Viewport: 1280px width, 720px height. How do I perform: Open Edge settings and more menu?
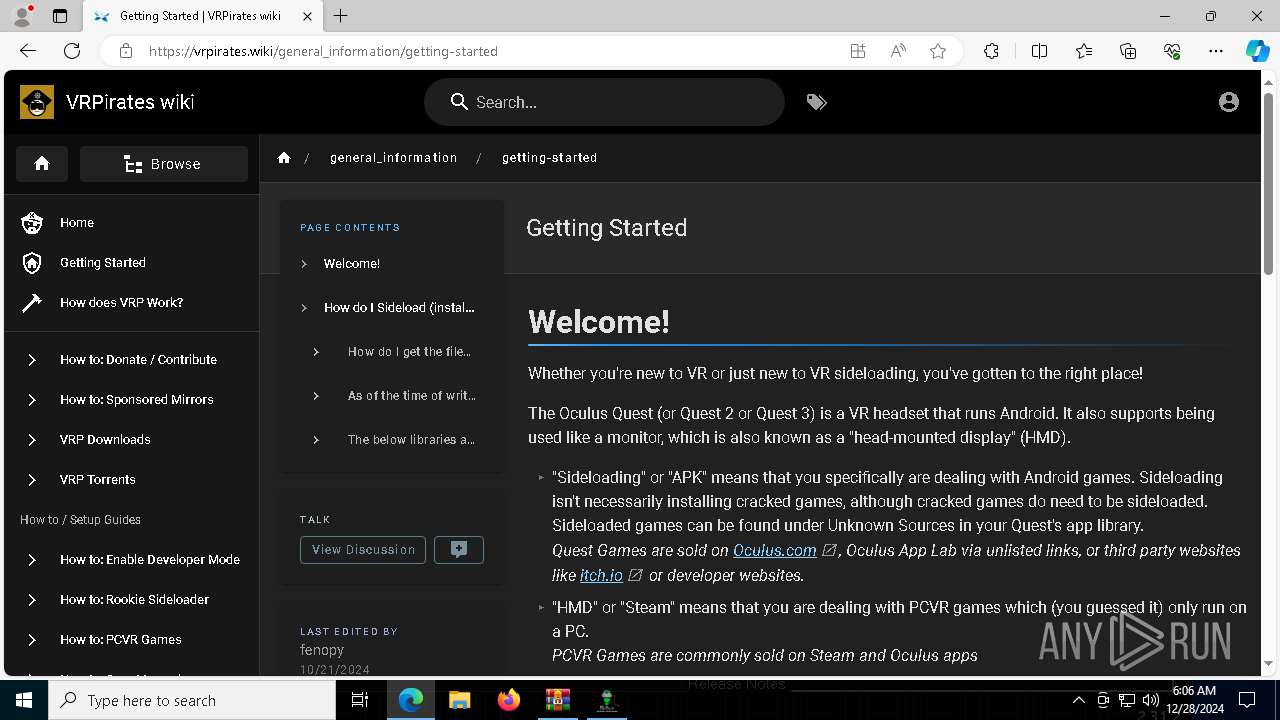[1216, 51]
